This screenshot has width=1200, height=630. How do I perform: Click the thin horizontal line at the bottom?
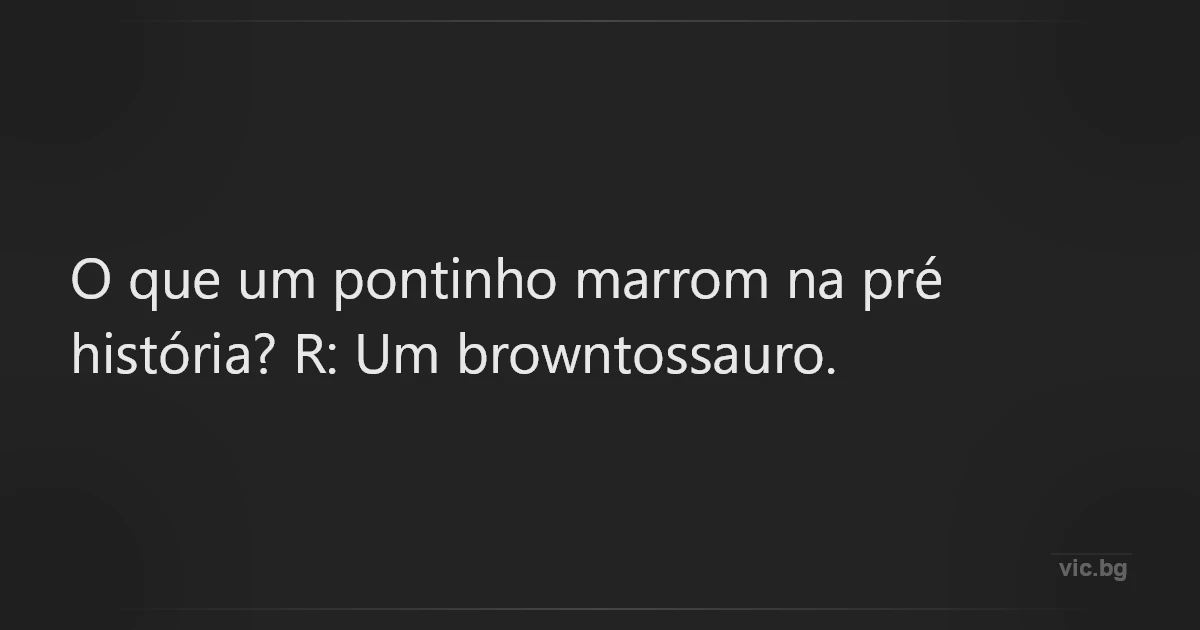[x=600, y=609]
